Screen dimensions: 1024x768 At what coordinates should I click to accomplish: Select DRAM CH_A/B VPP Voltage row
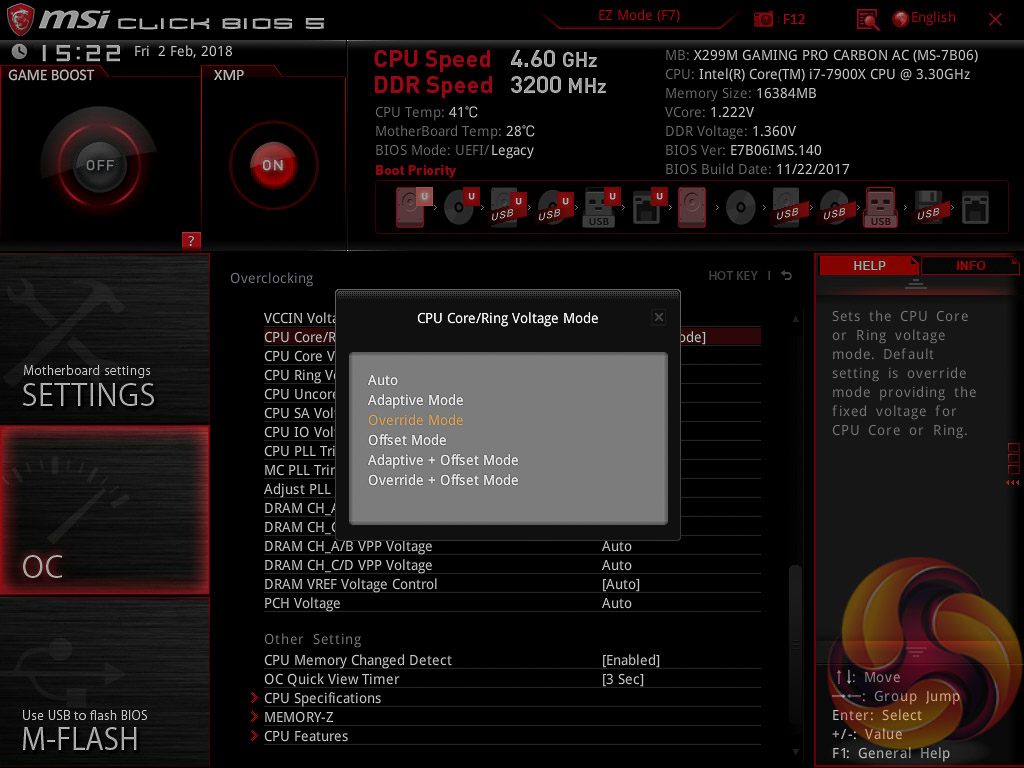coord(512,546)
